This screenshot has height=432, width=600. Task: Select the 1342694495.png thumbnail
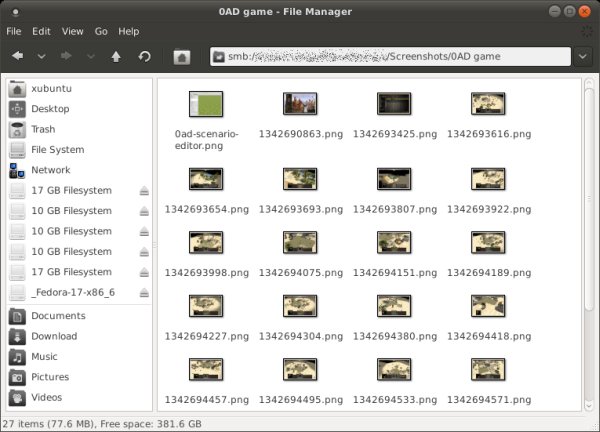300,370
